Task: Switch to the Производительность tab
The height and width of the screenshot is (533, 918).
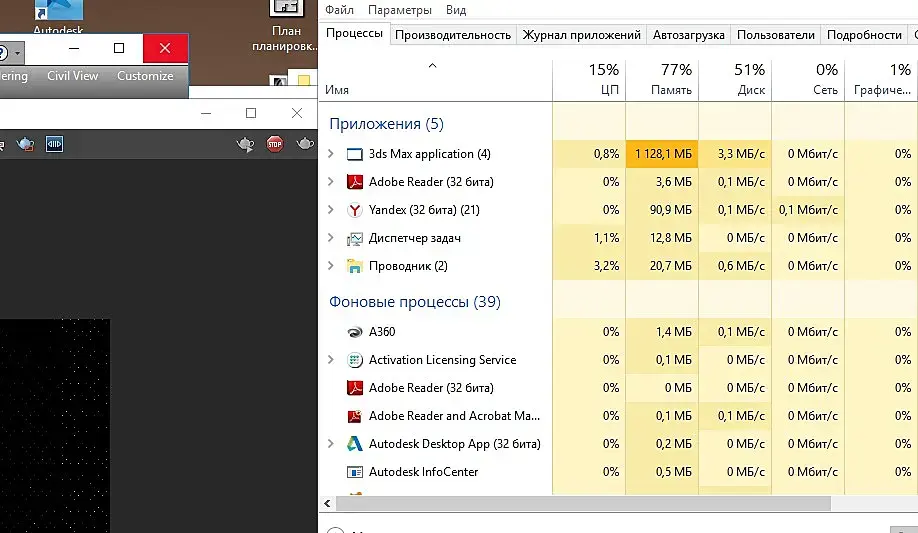Action: click(453, 34)
